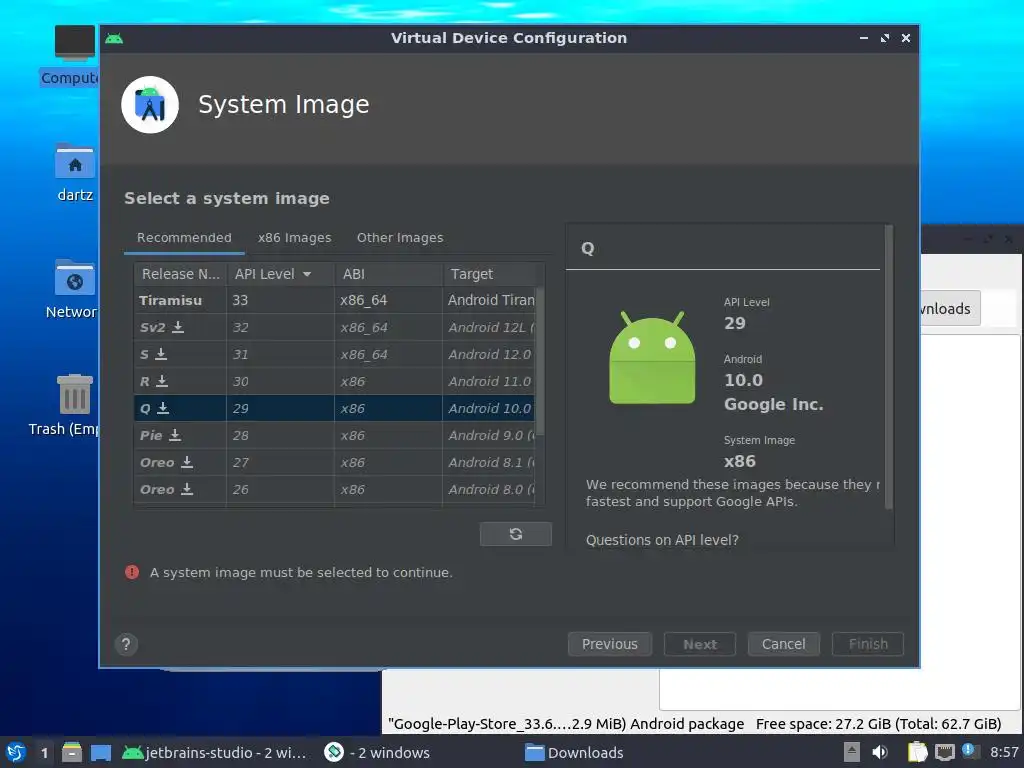The image size is (1024, 768).
Task: Open the Computer desktop icon
Action: pyautogui.click(x=74, y=42)
